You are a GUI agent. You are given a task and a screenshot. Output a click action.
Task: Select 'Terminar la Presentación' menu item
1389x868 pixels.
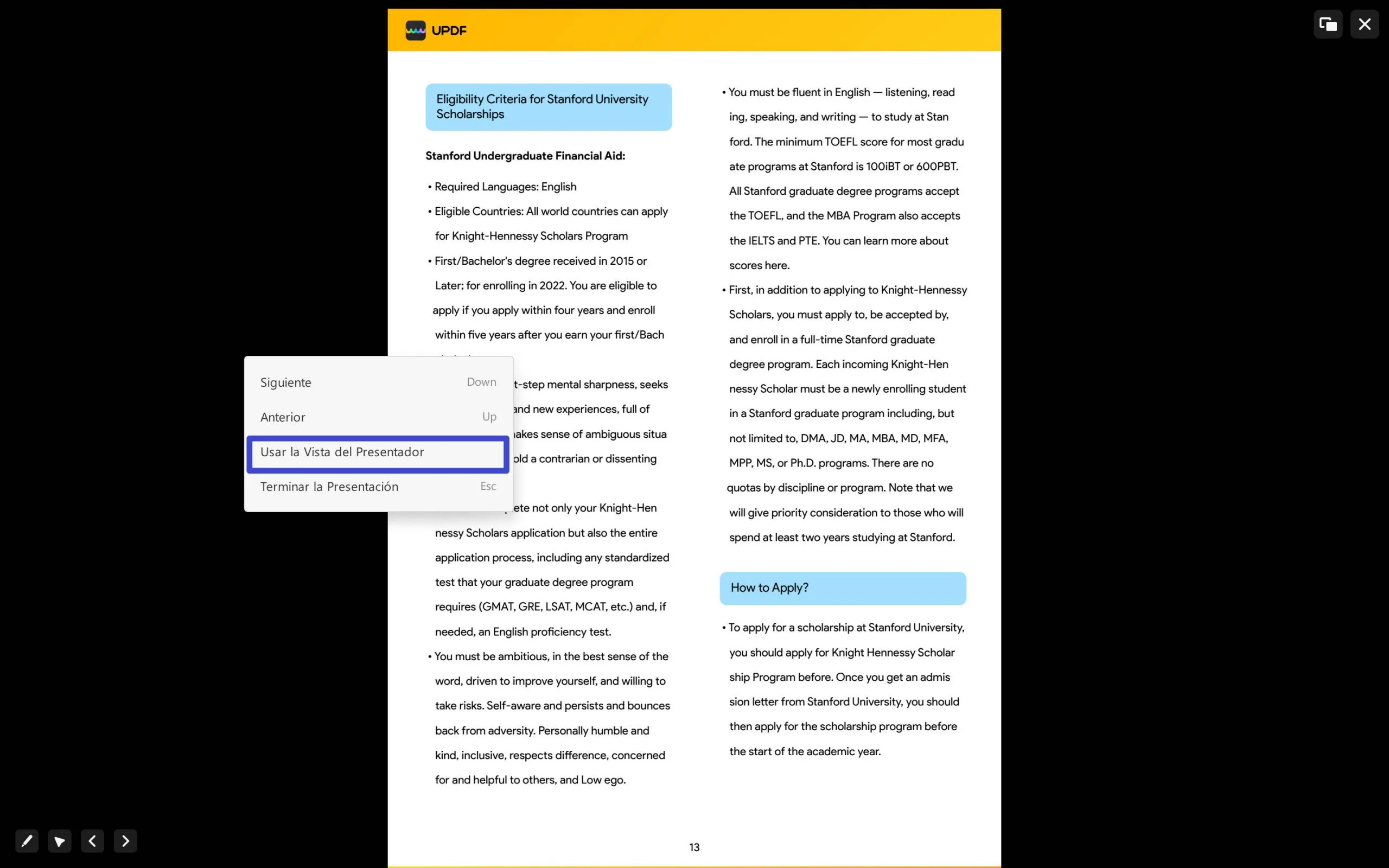tap(329, 486)
